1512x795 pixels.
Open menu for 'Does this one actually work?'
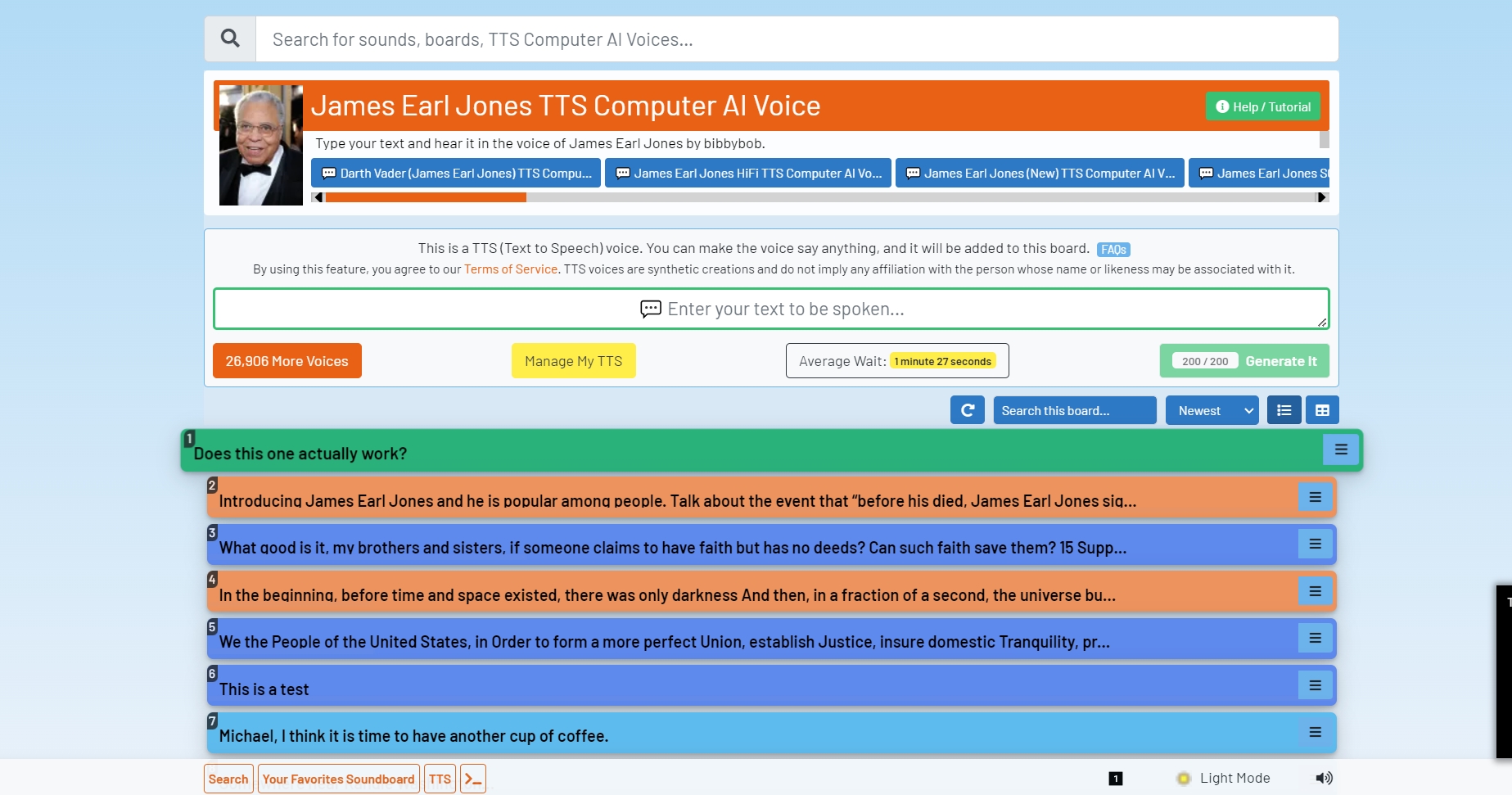coord(1341,449)
